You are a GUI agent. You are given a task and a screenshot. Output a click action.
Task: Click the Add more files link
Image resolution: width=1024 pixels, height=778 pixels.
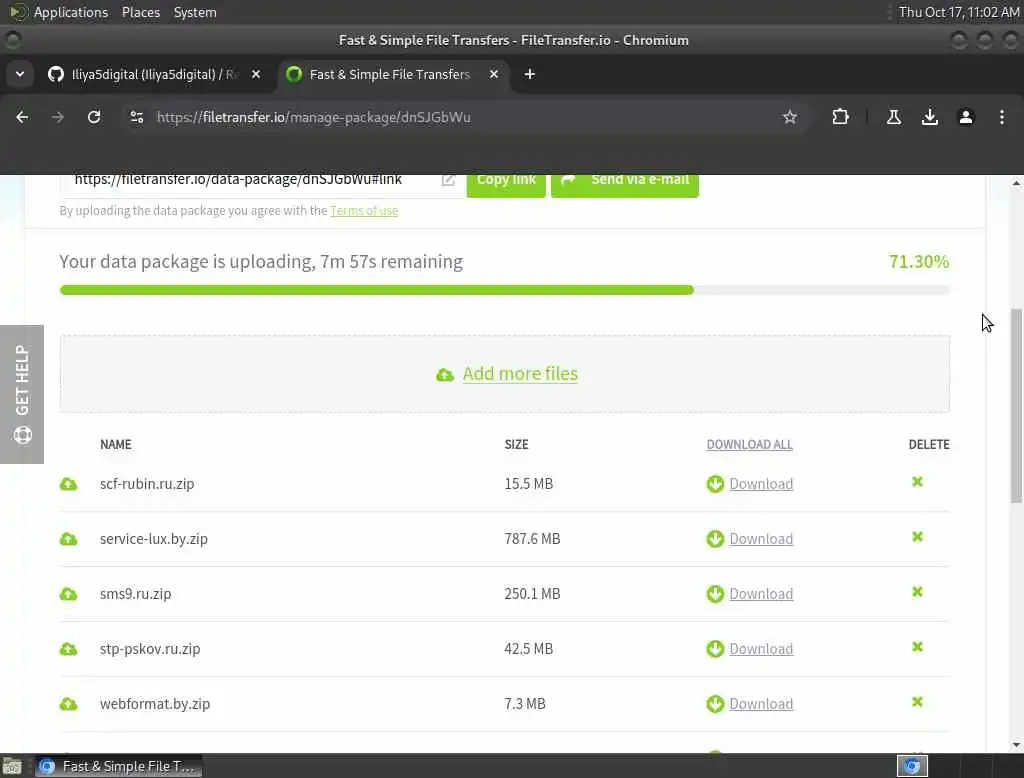pos(520,374)
